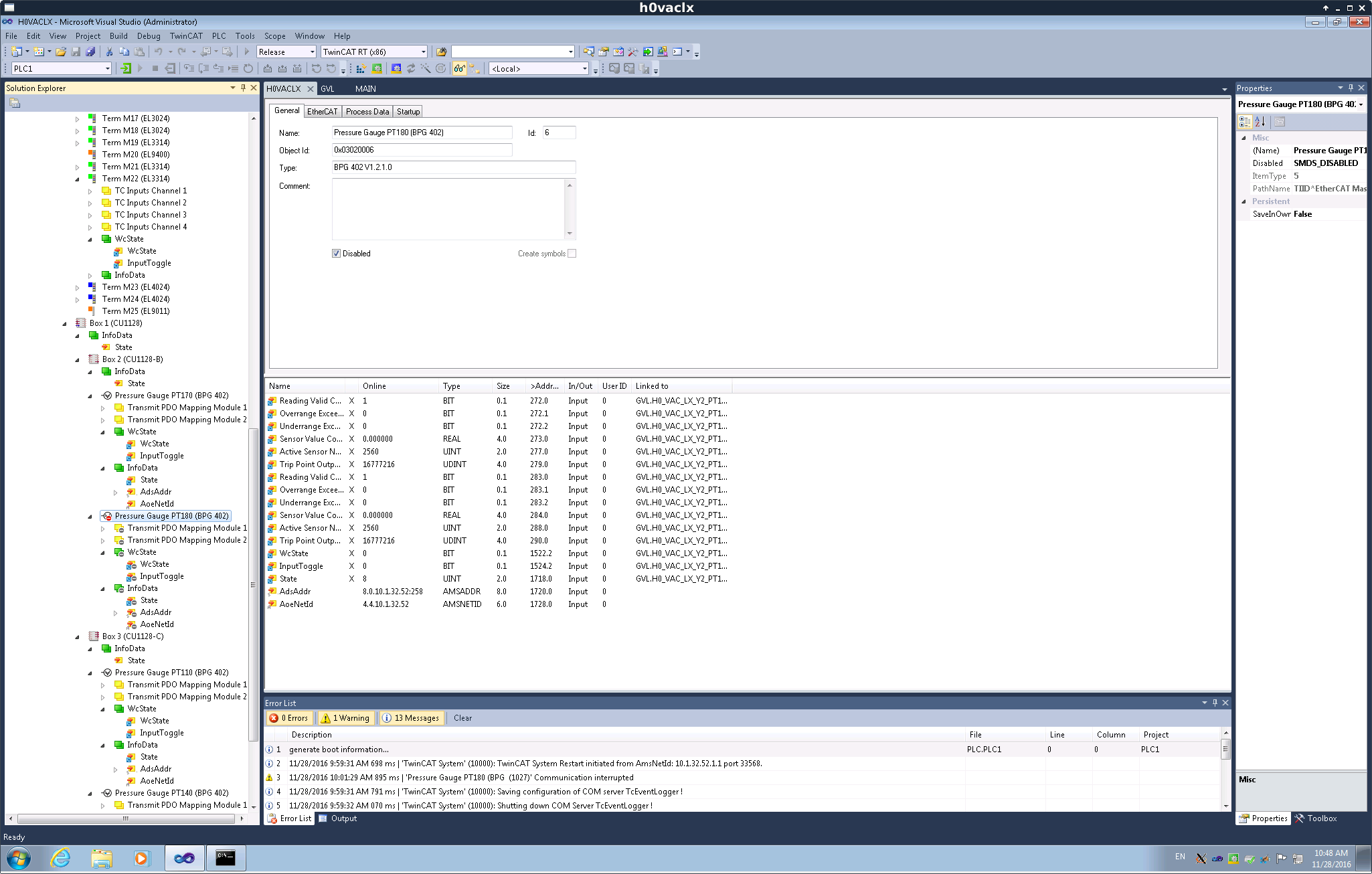The image size is (1372, 874).
Task: Click the Solution Explorer horizontal scrollbar thumb
Action: [124, 818]
